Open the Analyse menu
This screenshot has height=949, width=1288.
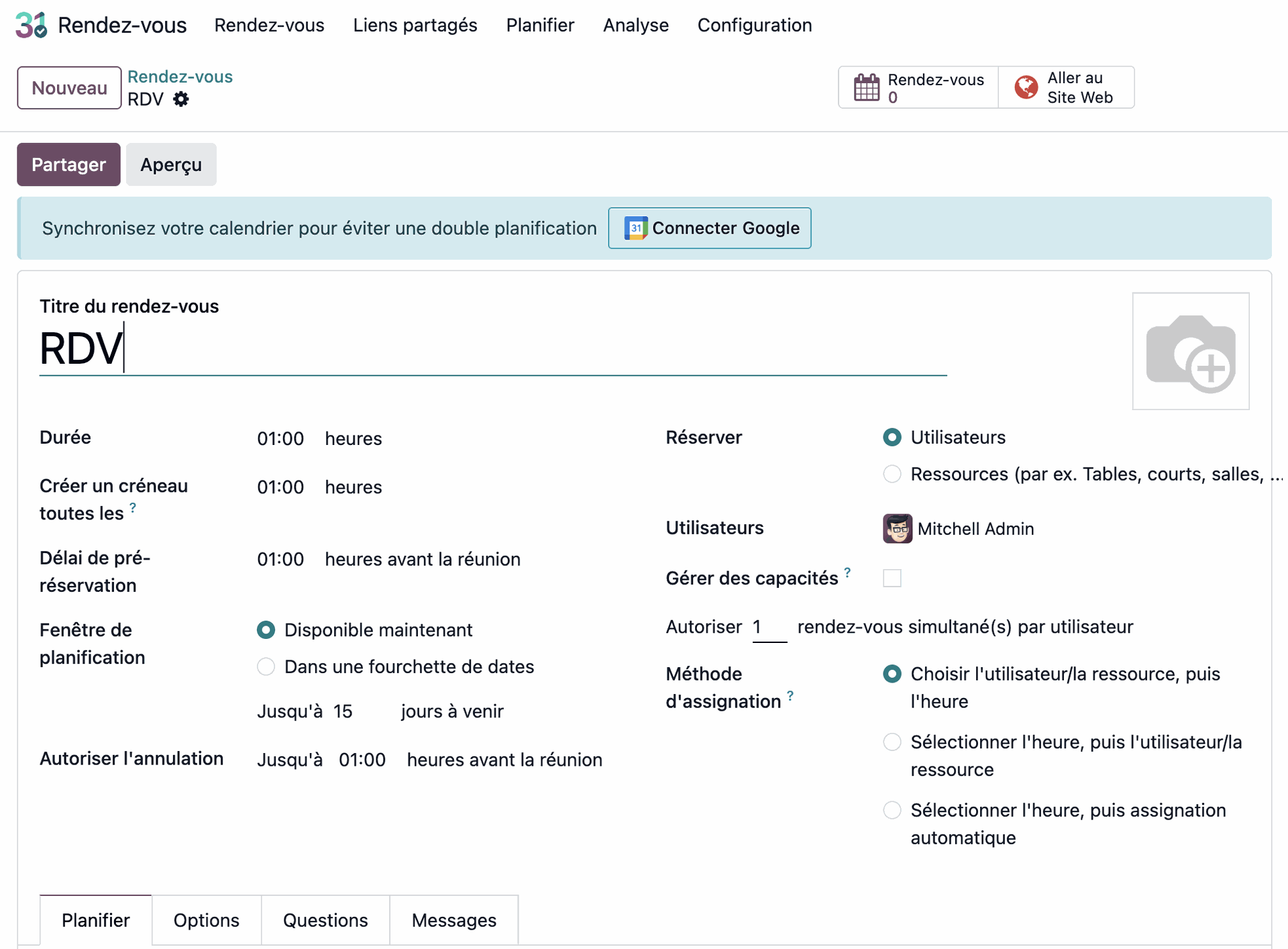[635, 25]
